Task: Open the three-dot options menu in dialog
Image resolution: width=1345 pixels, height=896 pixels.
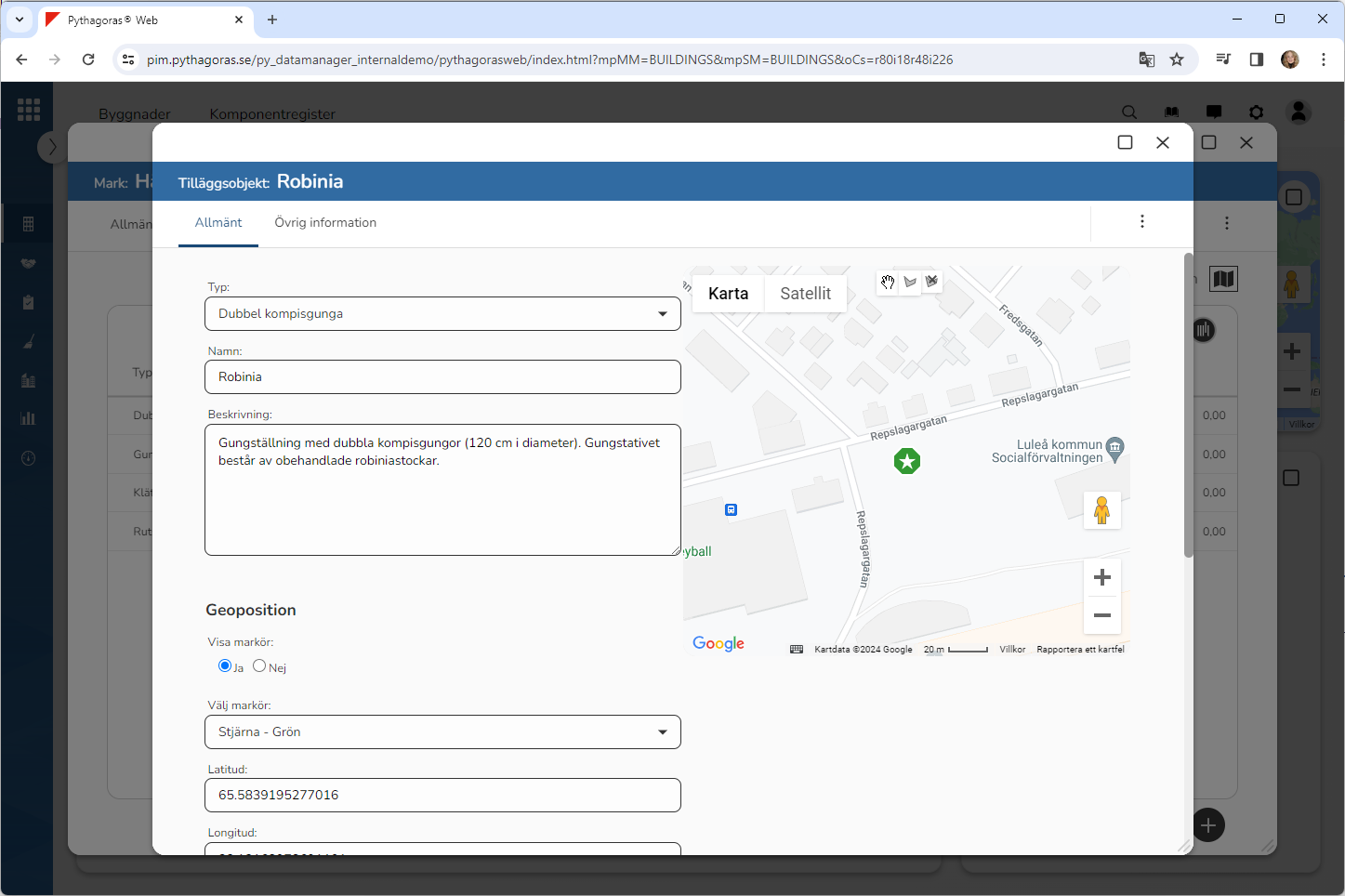Action: tap(1142, 221)
